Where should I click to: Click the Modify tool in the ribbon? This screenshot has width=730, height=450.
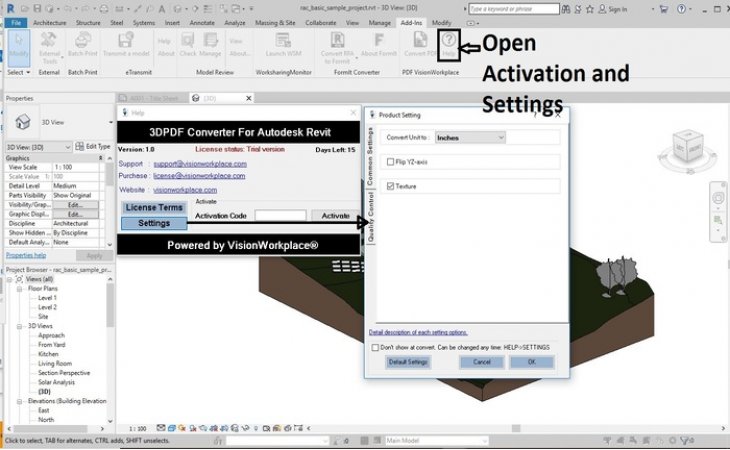pos(19,47)
